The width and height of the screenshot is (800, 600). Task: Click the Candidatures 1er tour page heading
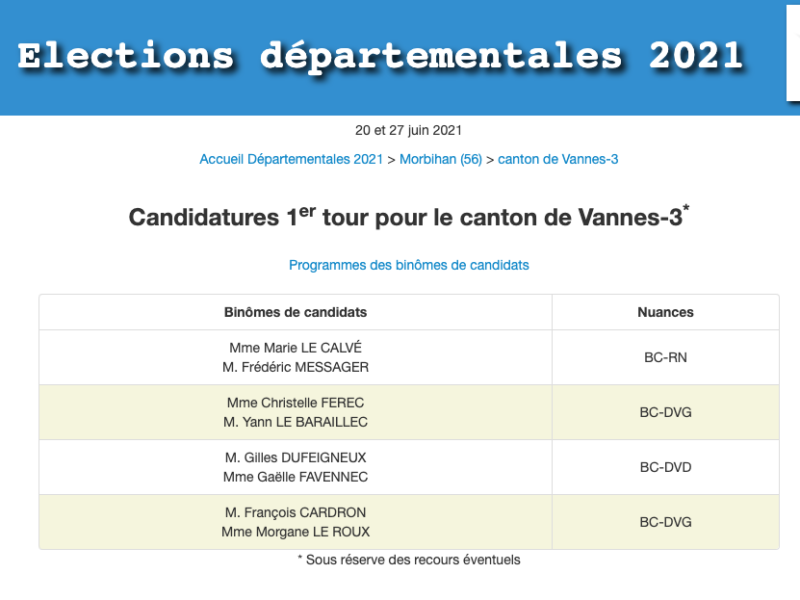[x=409, y=217]
